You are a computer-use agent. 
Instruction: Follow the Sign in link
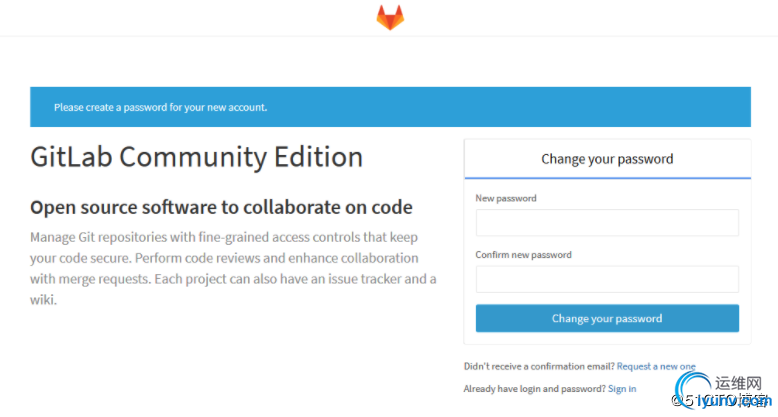coord(622,389)
